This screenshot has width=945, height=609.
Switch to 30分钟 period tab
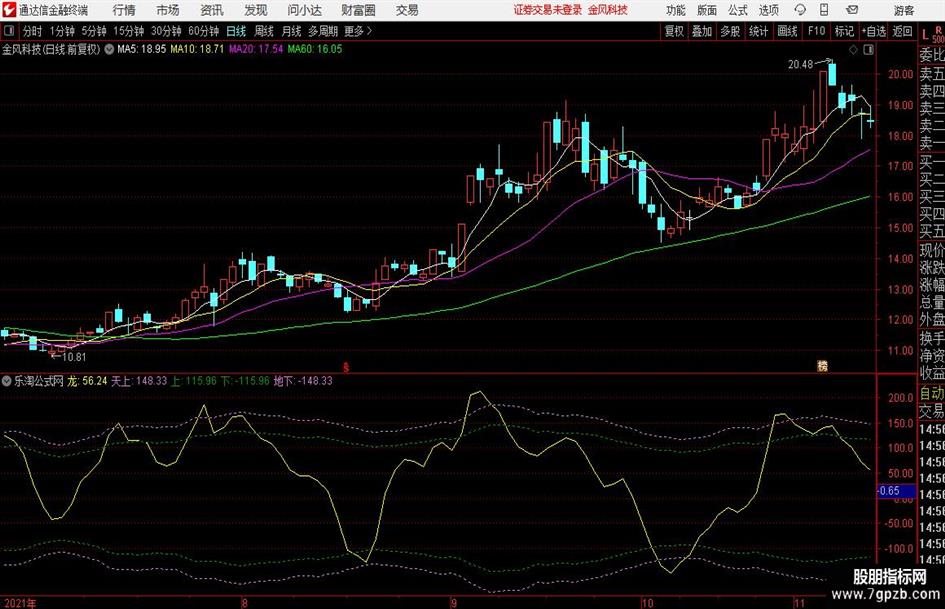tap(166, 31)
